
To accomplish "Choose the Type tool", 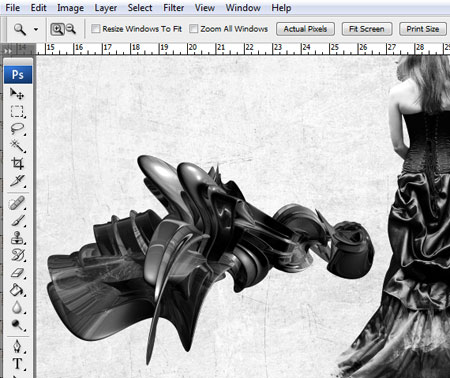I will click(17, 364).
